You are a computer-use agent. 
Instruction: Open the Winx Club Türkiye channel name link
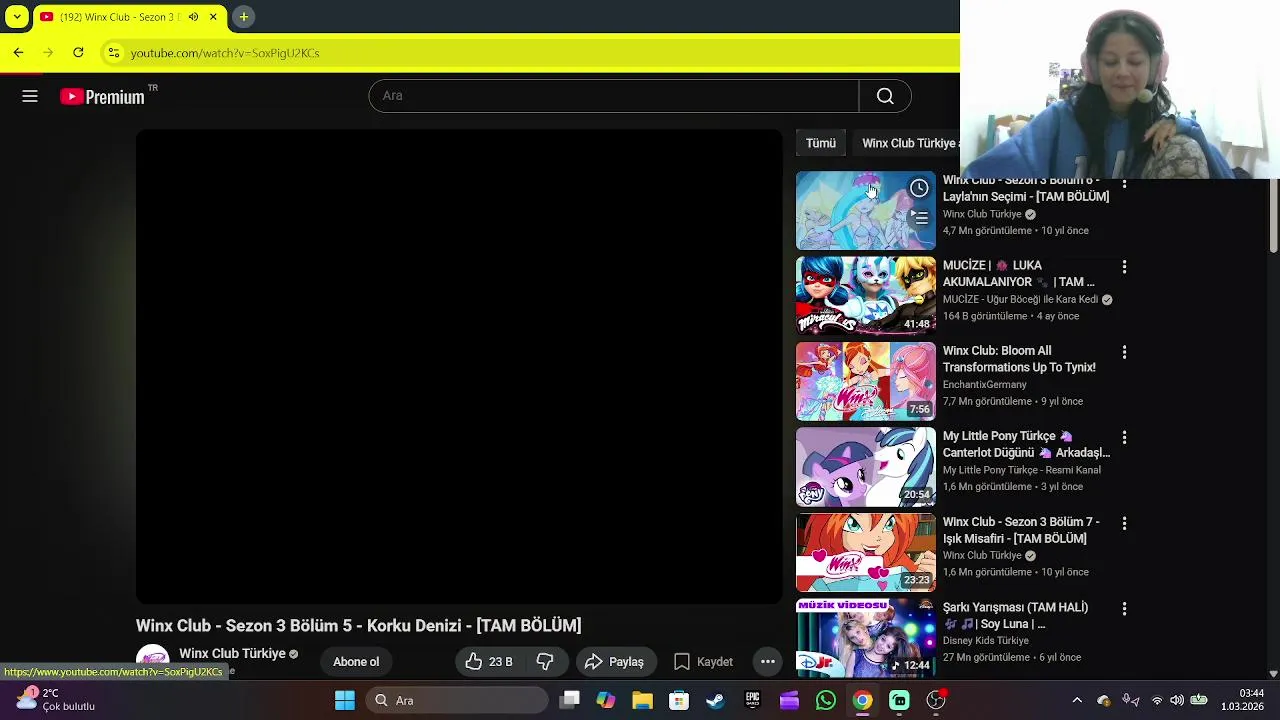tap(232, 653)
